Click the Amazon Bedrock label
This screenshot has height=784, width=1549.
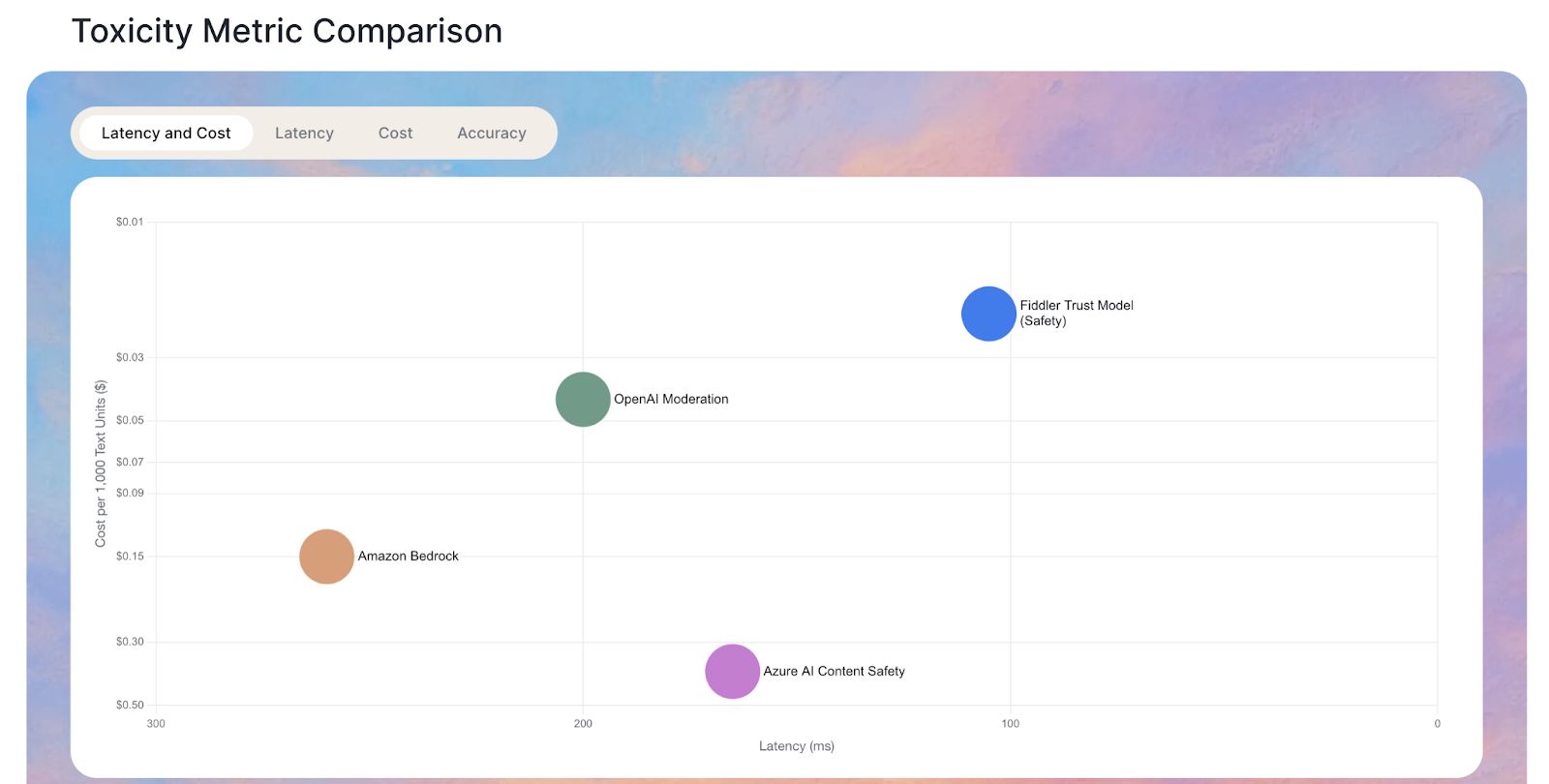tap(409, 557)
